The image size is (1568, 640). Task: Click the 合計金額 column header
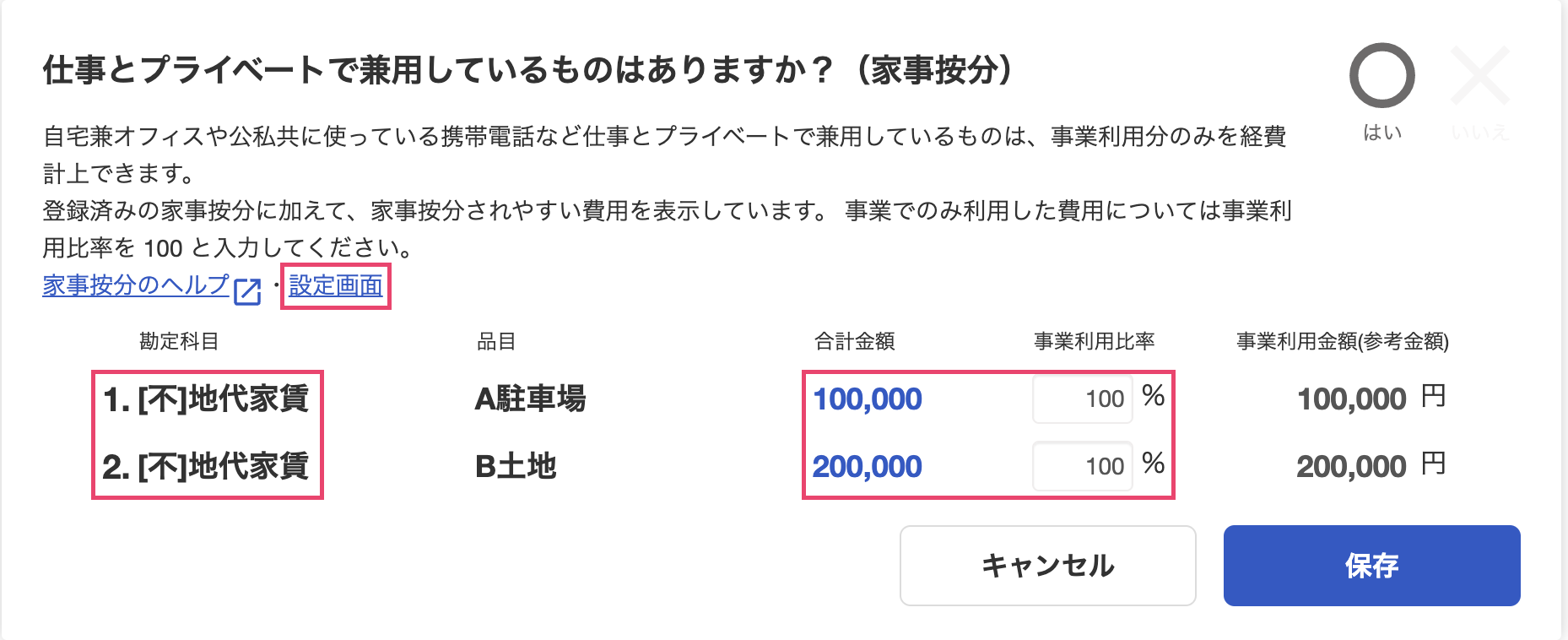coord(854,341)
